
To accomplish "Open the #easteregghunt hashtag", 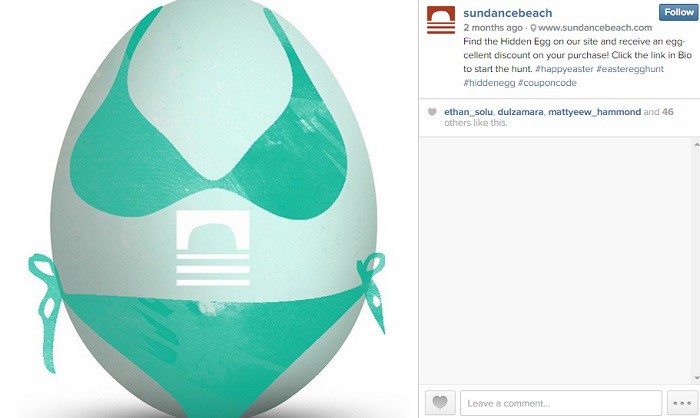I will point(630,69).
